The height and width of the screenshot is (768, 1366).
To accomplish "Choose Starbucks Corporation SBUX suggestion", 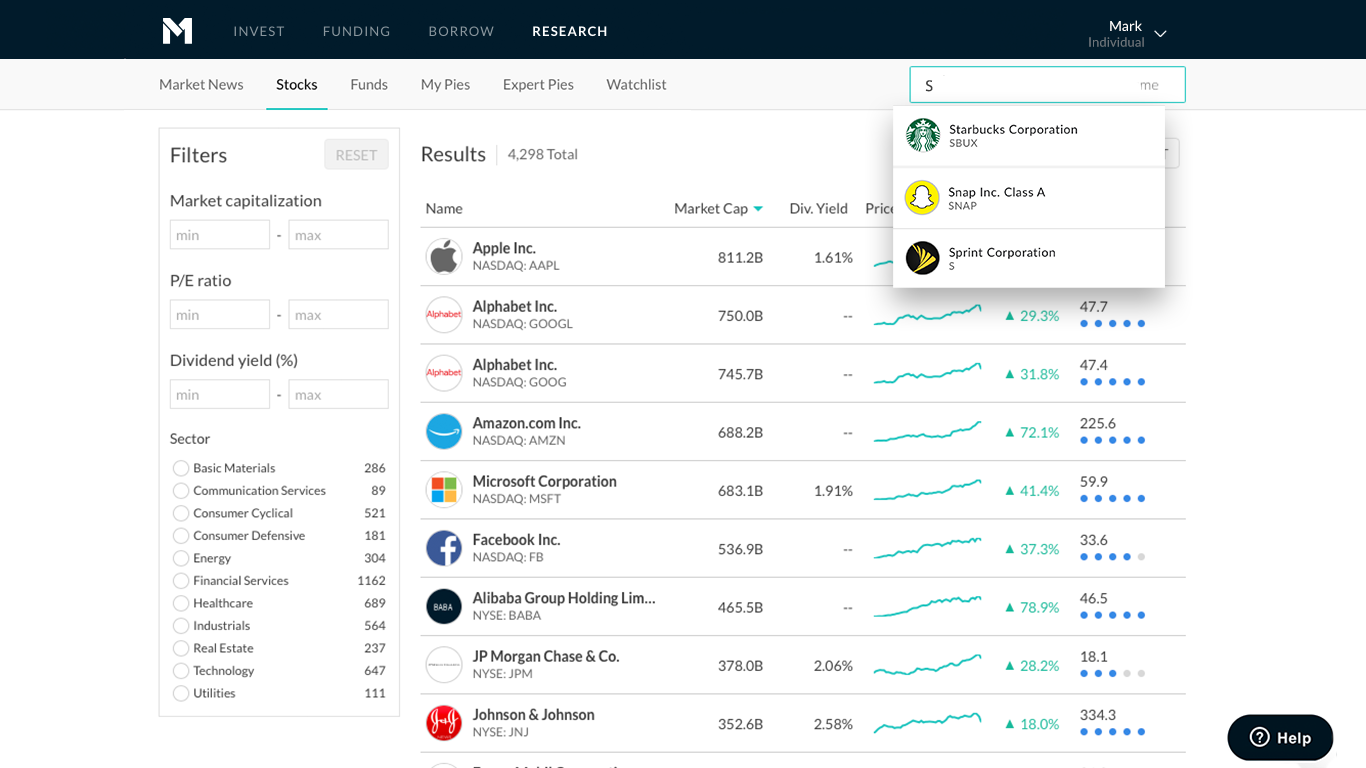I will [x=1029, y=136].
